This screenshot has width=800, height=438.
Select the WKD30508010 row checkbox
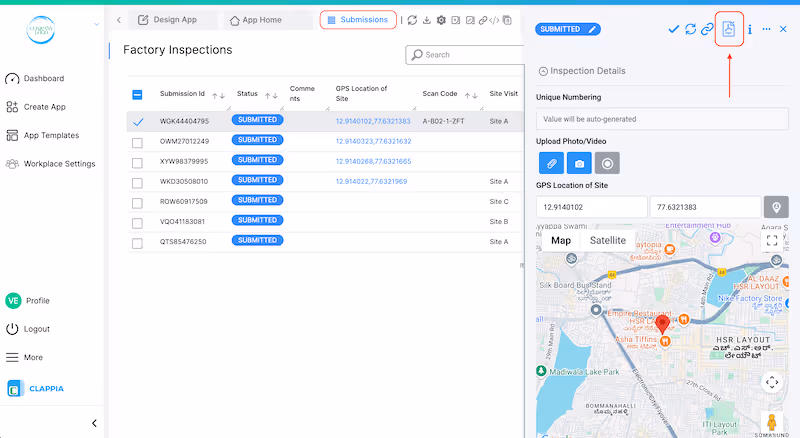(x=137, y=183)
